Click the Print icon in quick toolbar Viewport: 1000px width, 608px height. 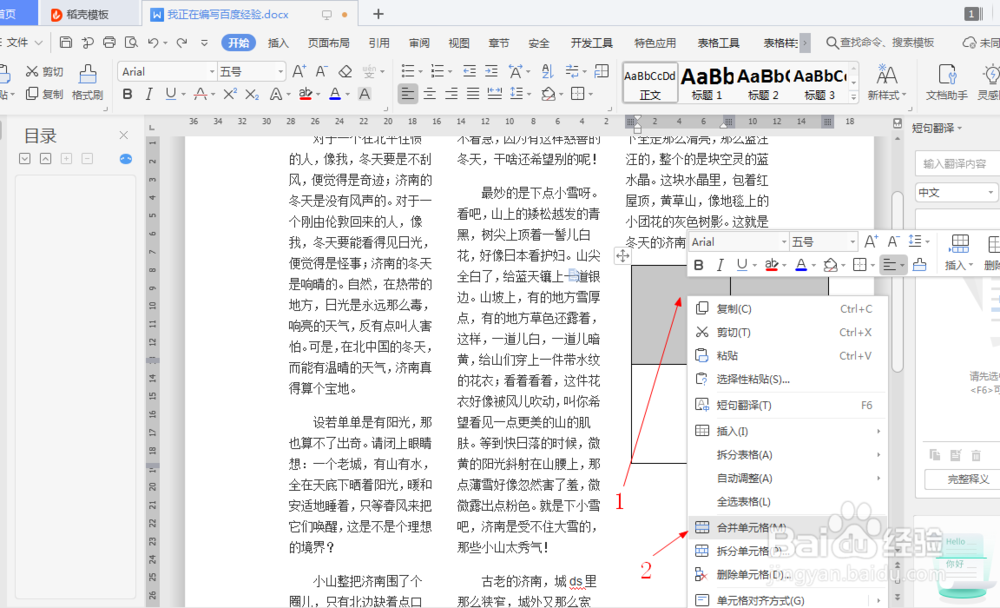click(110, 42)
